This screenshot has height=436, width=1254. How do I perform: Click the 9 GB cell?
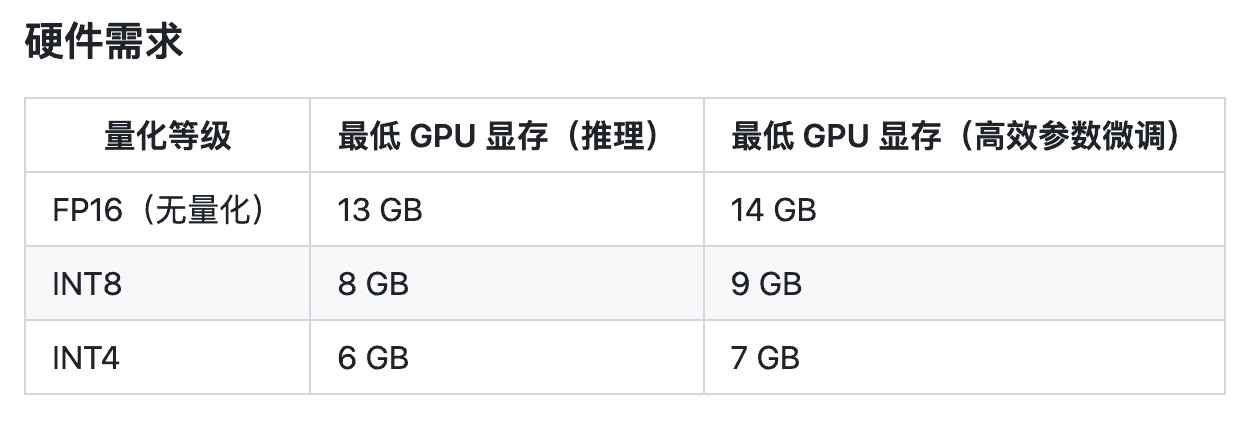(766, 284)
